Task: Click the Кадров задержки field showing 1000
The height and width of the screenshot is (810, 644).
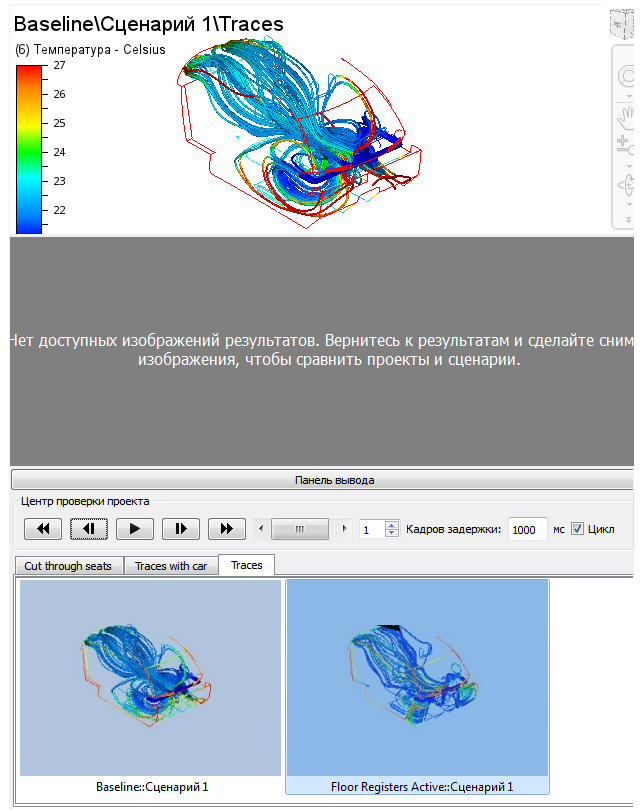Action: coord(527,529)
